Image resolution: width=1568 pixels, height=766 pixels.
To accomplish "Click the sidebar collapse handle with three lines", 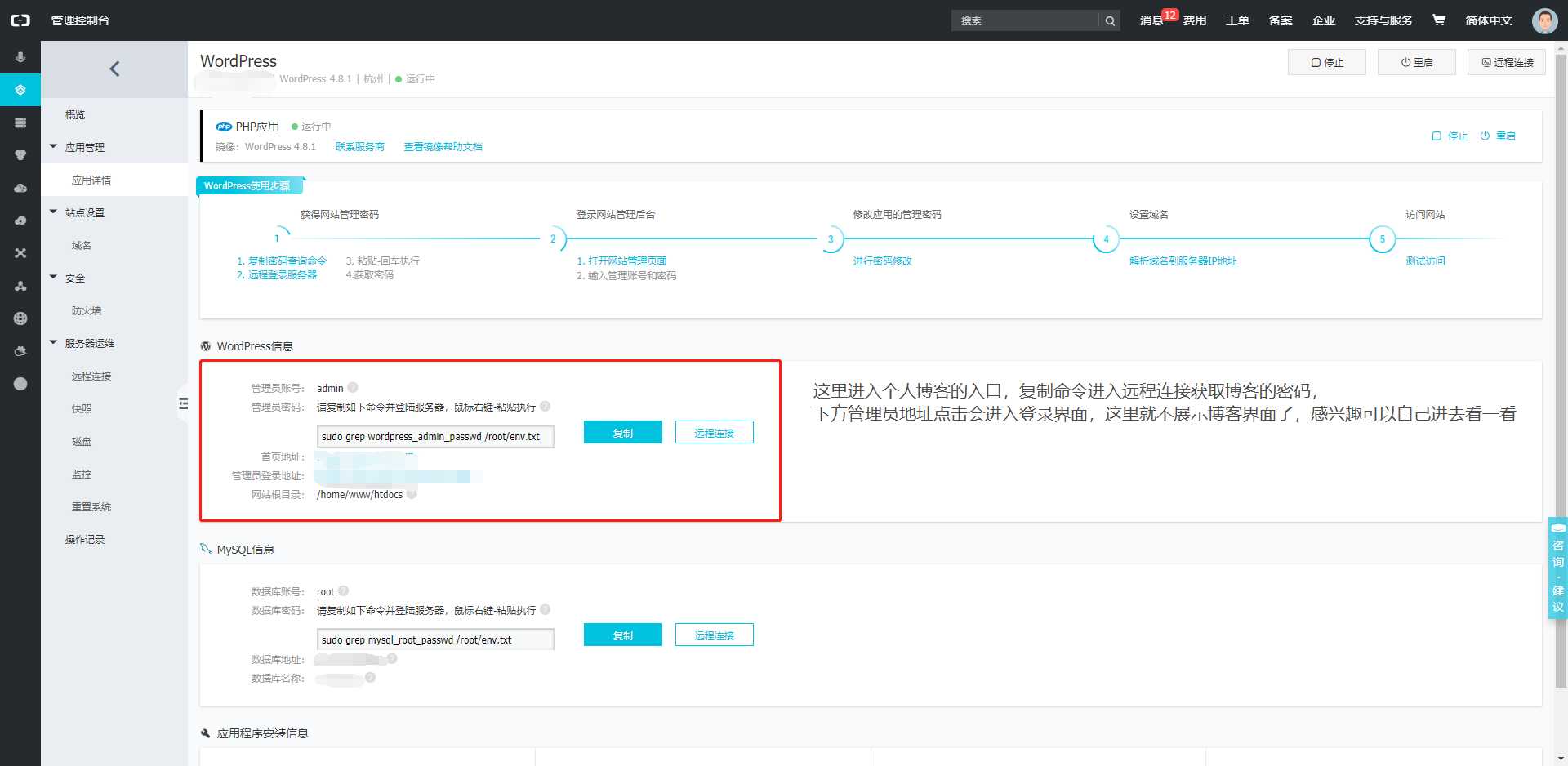I will coord(183,403).
